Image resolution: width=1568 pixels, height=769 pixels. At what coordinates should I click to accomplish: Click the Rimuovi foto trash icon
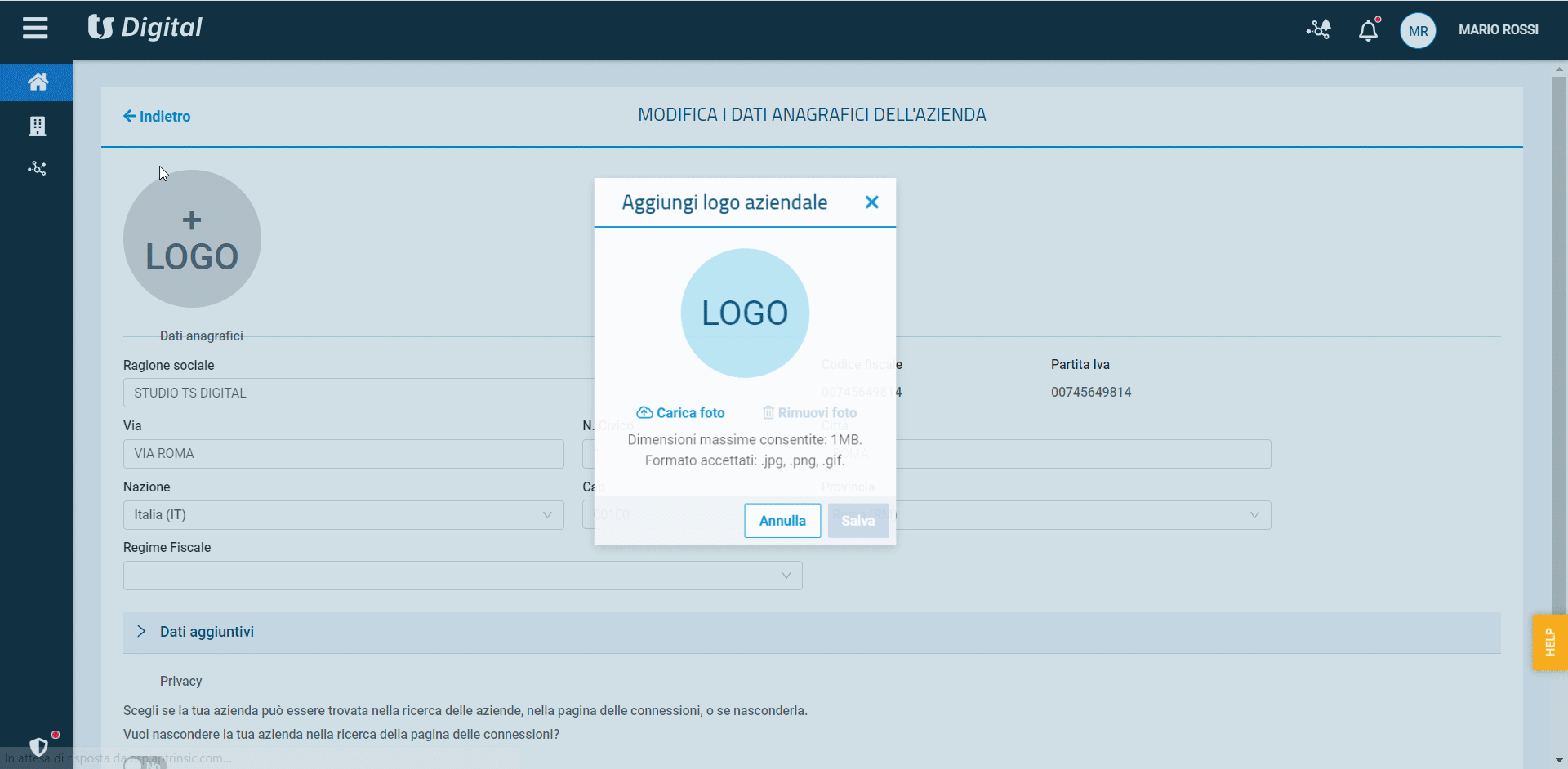pyautogui.click(x=768, y=412)
